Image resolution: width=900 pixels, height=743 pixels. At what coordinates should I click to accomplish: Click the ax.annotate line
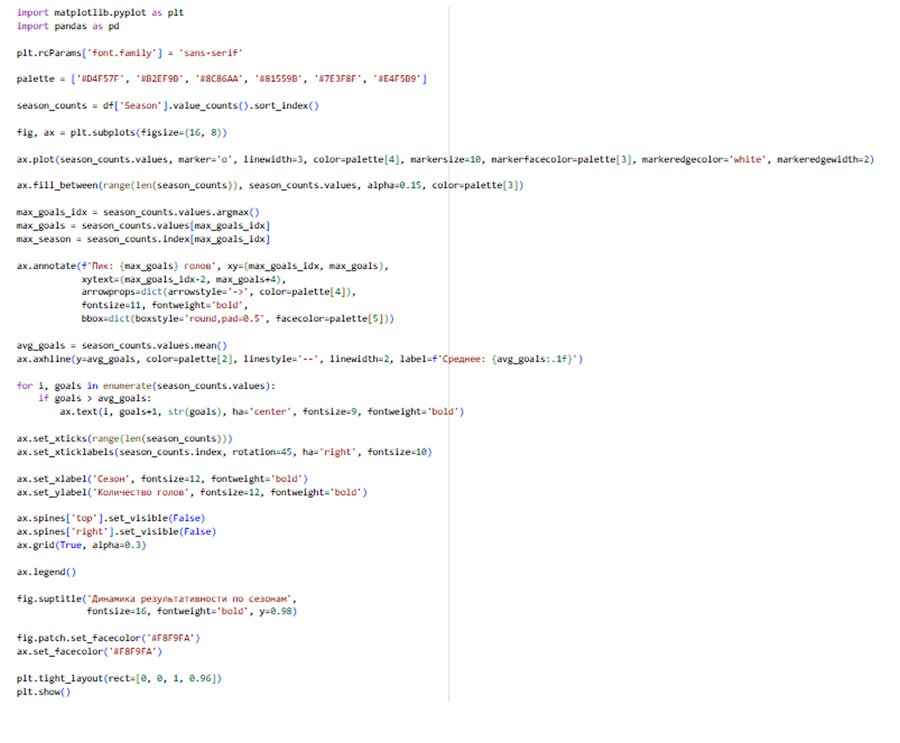pyautogui.click(x=203, y=266)
